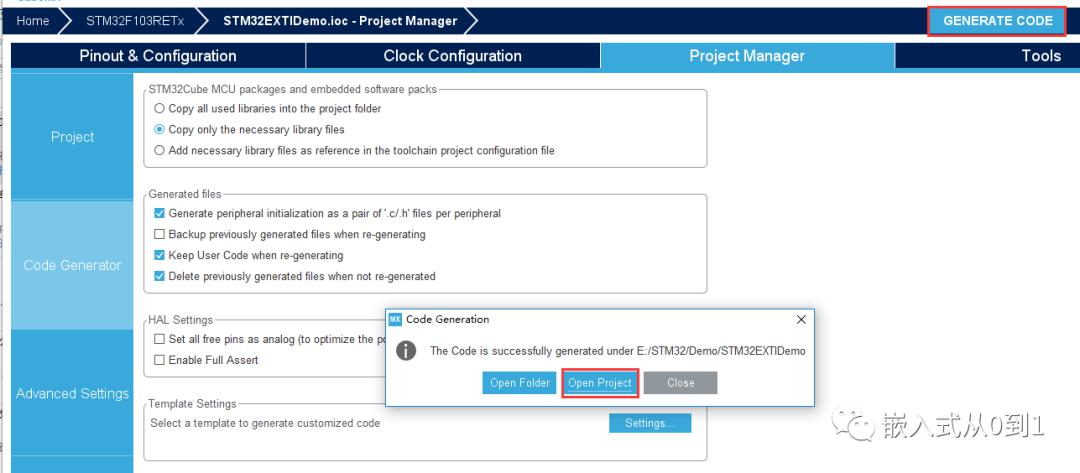Image resolution: width=1080 pixels, height=473 pixels.
Task: Switch to Pinout & Configuration tab
Action: tap(158, 56)
